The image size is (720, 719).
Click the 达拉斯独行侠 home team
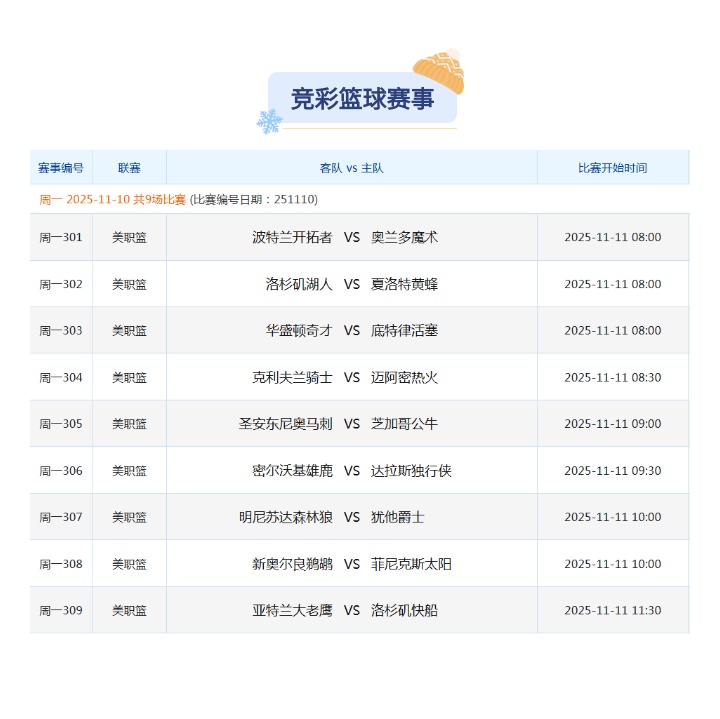point(411,471)
